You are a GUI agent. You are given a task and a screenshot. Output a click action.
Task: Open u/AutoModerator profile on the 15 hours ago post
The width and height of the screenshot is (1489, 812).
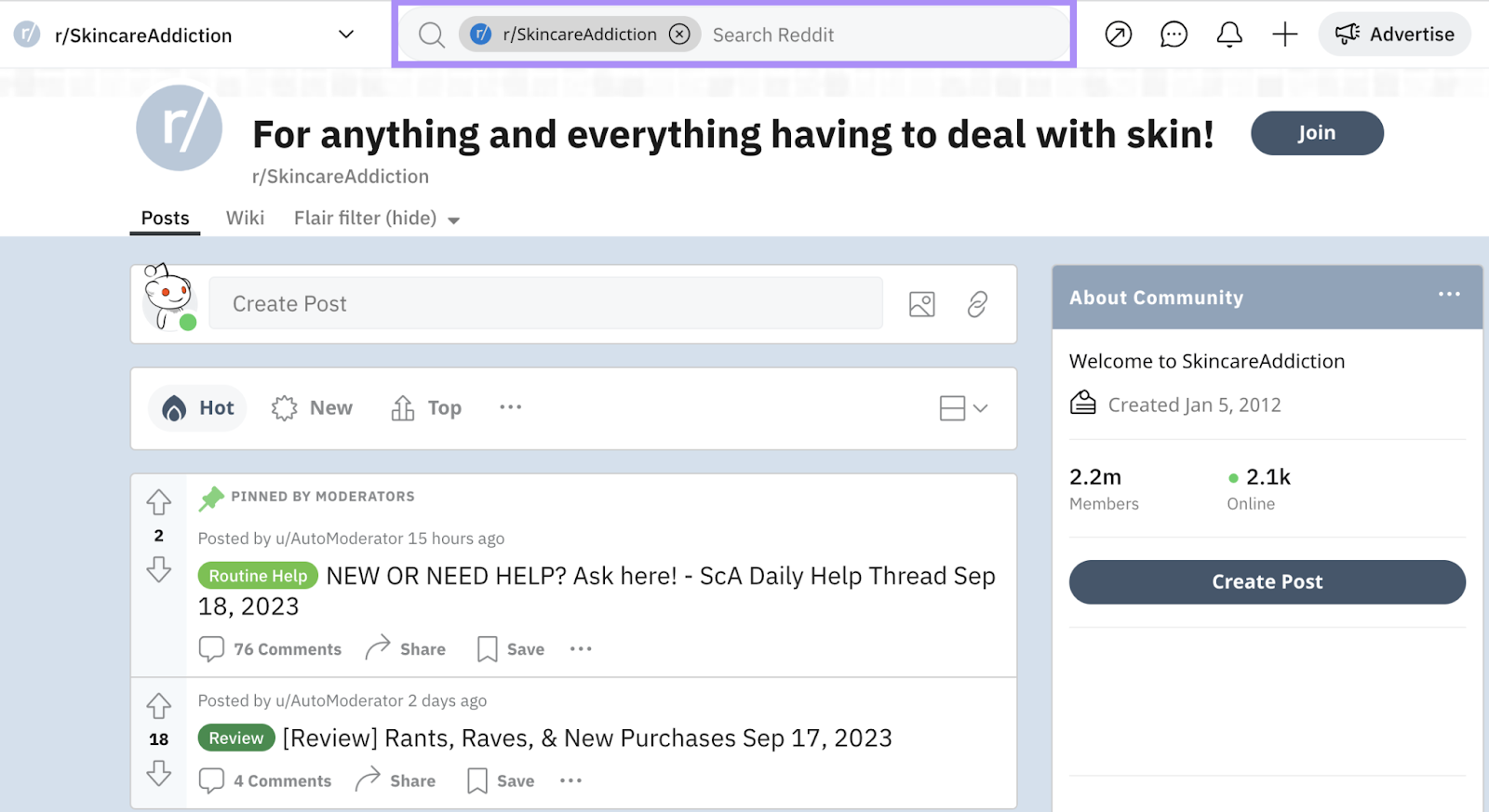pos(340,539)
